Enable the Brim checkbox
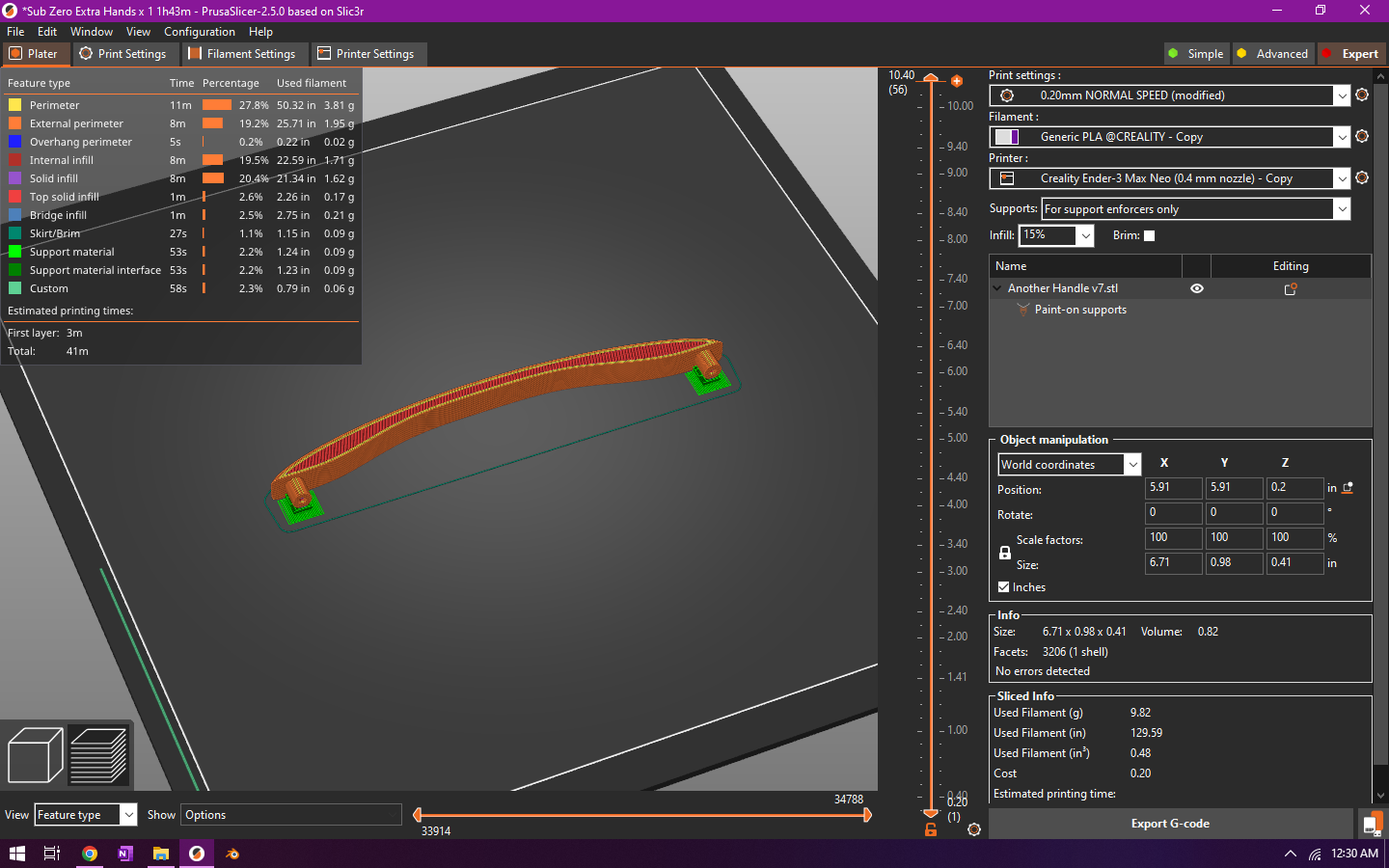Viewport: 1389px width, 868px height. [1149, 235]
